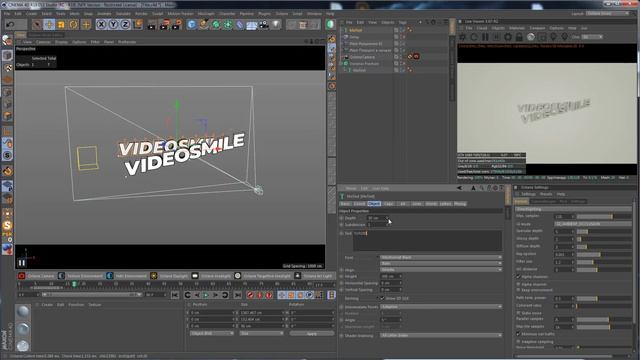Adjust the Max. samples slider
Image resolution: width=640 pixels, height=360 pixels.
tap(604, 216)
